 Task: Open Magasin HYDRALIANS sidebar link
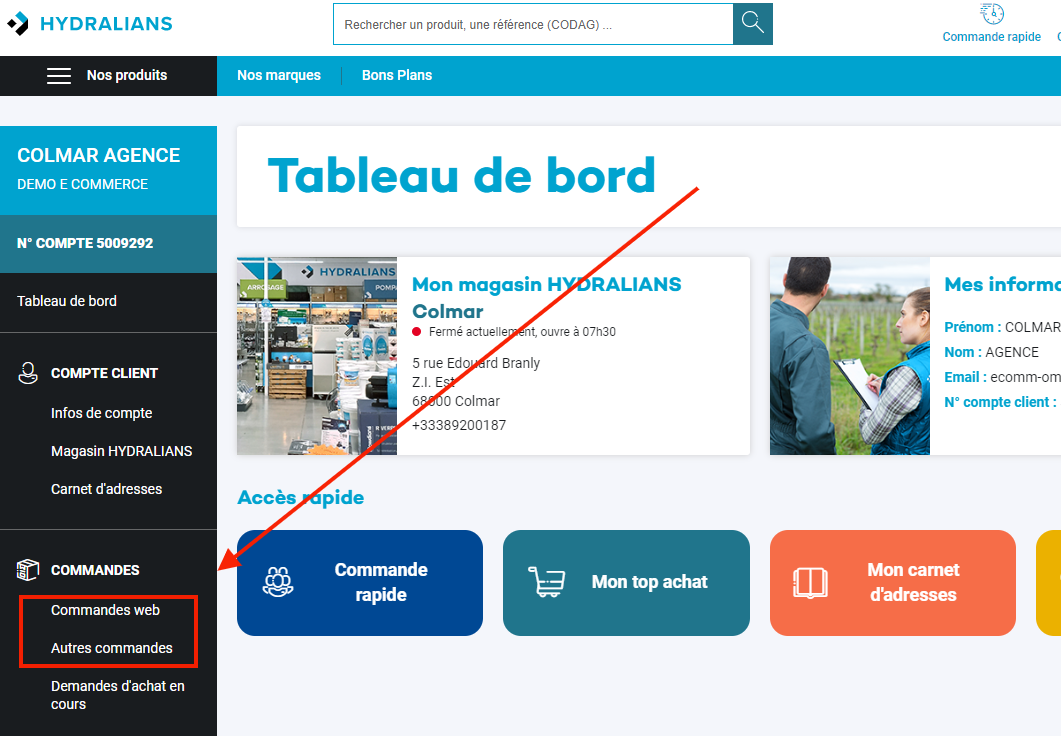[x=122, y=451]
